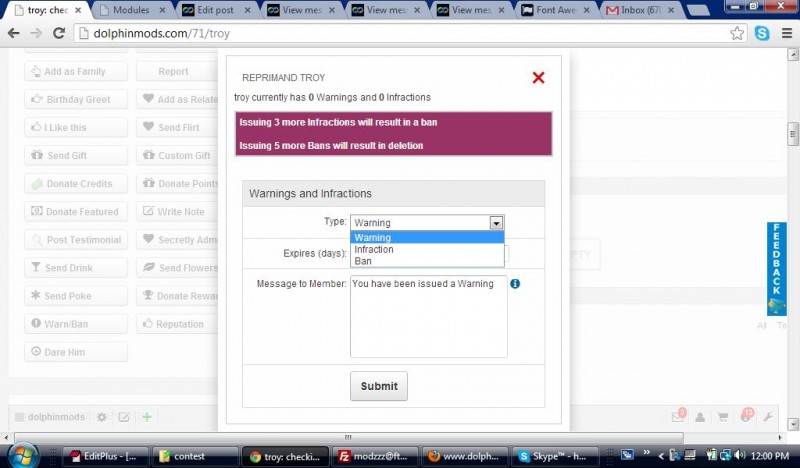
Task: Click the Skype extension icon in toolbar
Action: (762, 34)
